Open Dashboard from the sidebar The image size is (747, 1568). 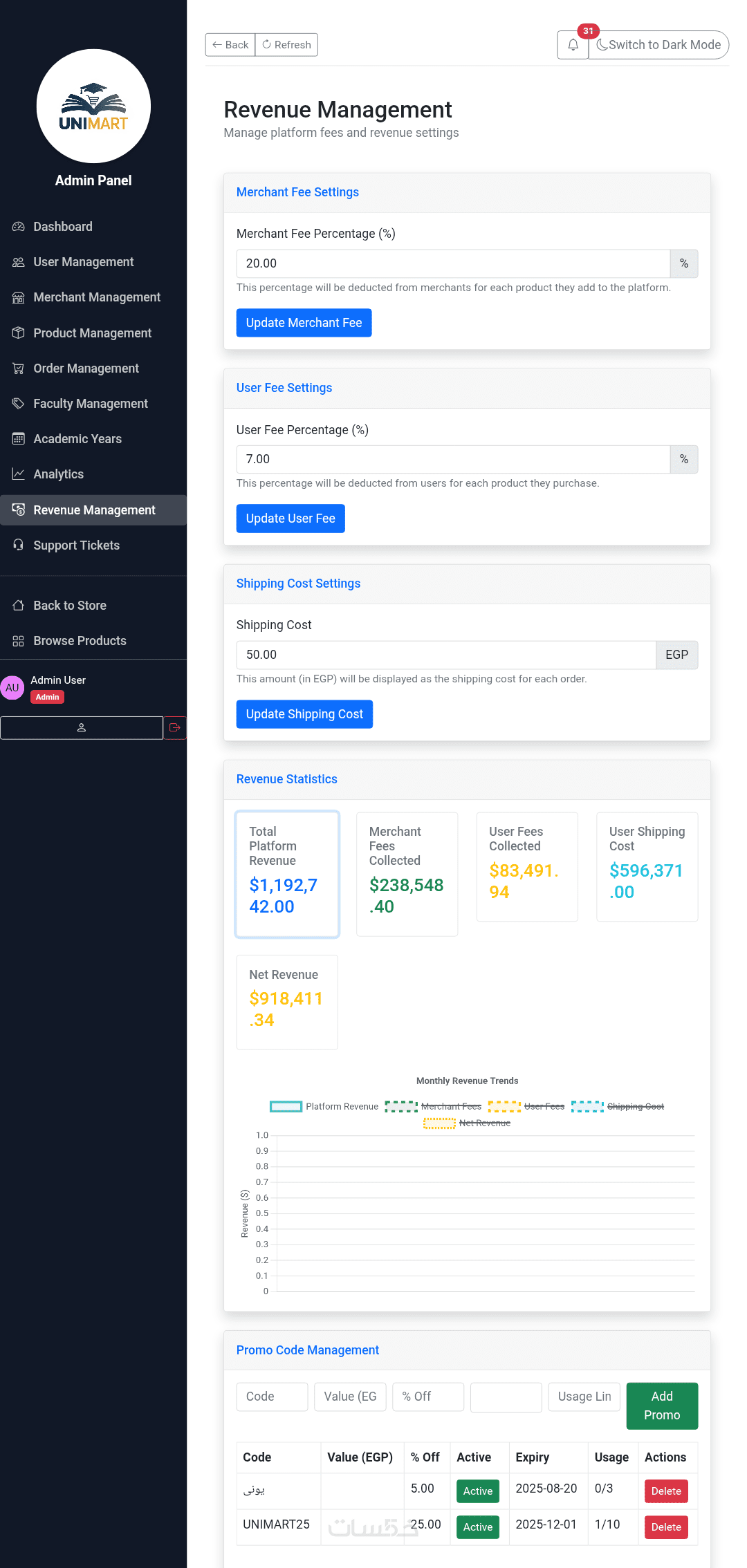pyautogui.click(x=93, y=227)
